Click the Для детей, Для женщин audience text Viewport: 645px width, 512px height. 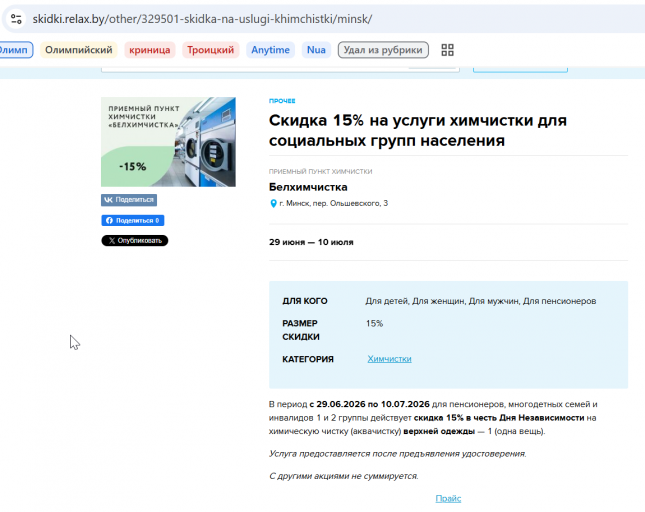point(480,301)
